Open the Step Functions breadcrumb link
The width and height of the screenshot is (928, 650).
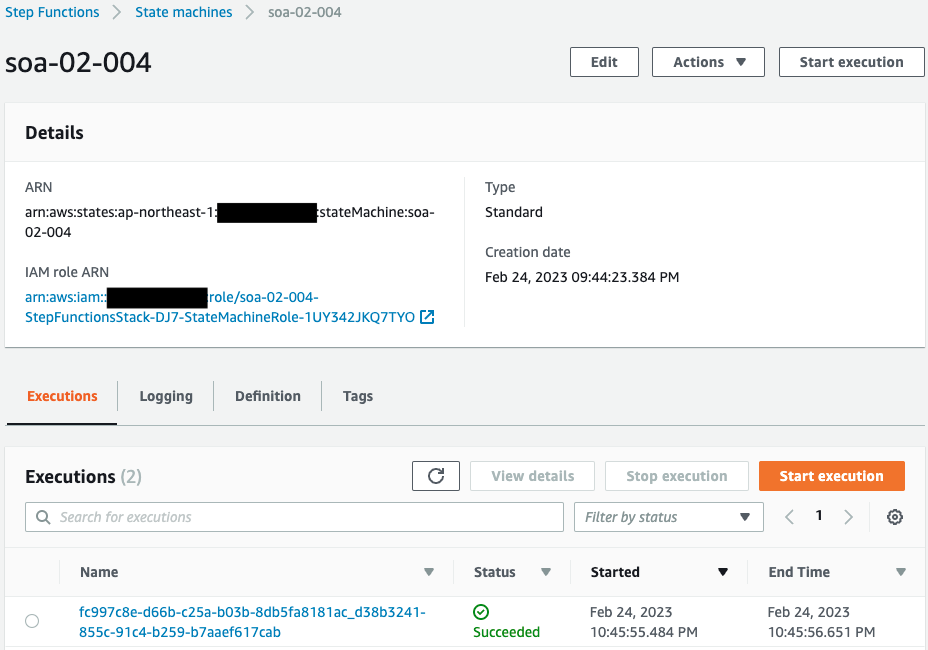pyautogui.click(x=52, y=12)
